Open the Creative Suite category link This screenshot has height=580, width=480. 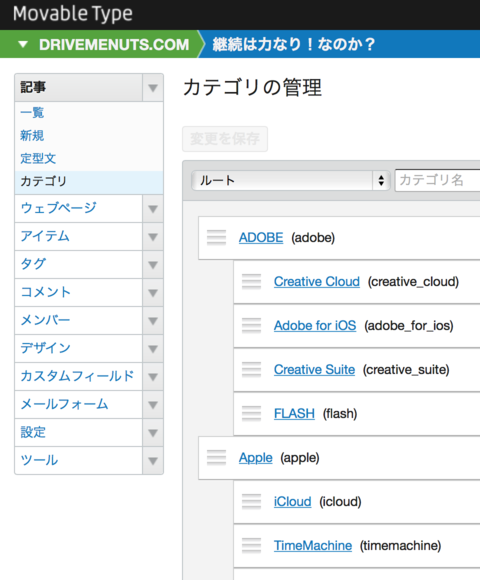coord(314,370)
